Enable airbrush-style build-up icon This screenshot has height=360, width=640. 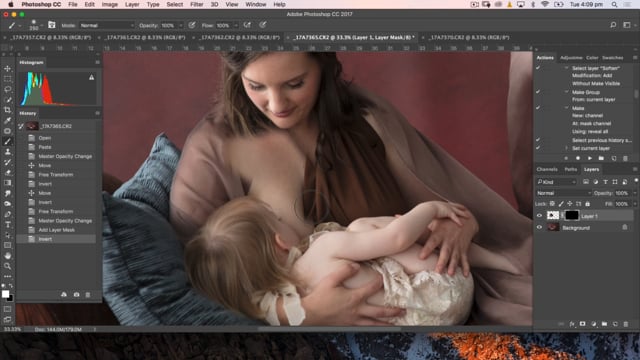(x=247, y=25)
